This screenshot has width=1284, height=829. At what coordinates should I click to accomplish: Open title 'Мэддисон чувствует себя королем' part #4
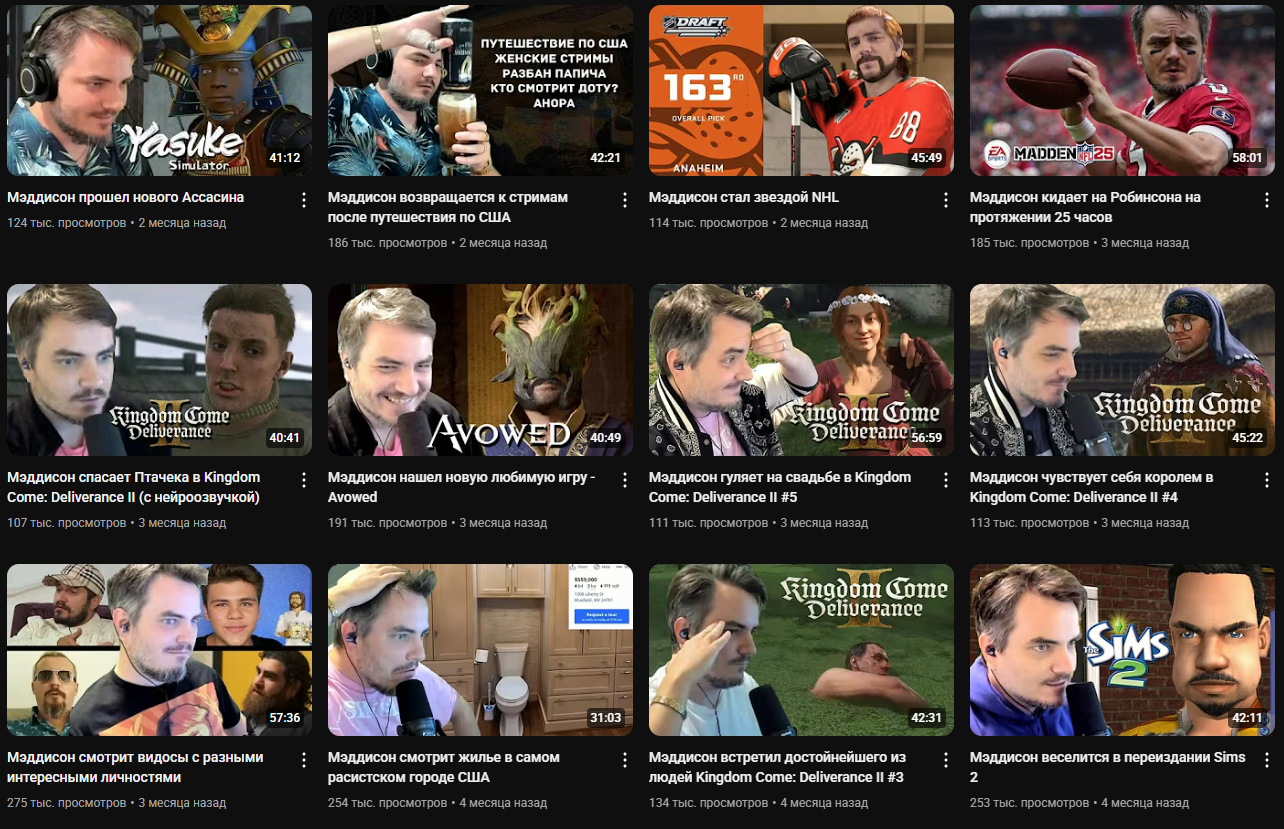coord(1091,487)
